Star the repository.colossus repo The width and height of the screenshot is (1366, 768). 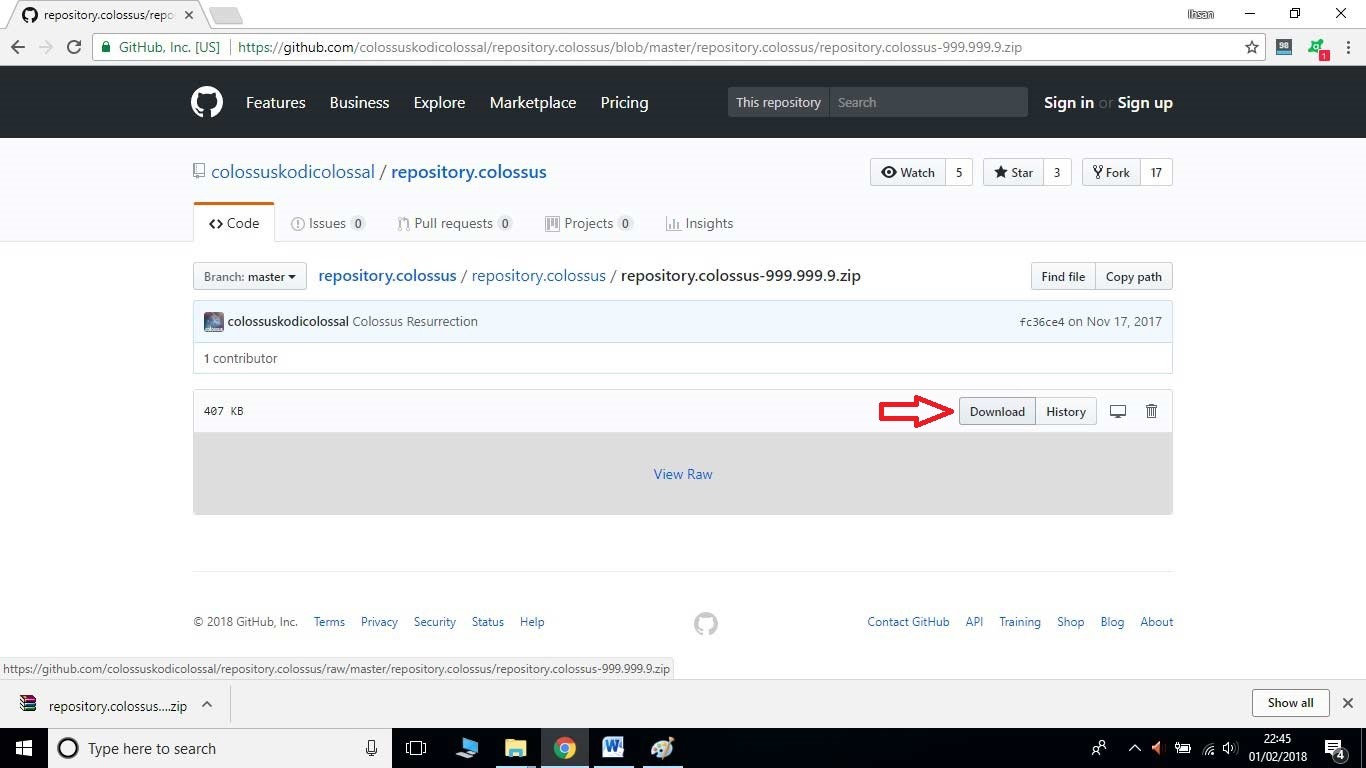(x=1013, y=172)
